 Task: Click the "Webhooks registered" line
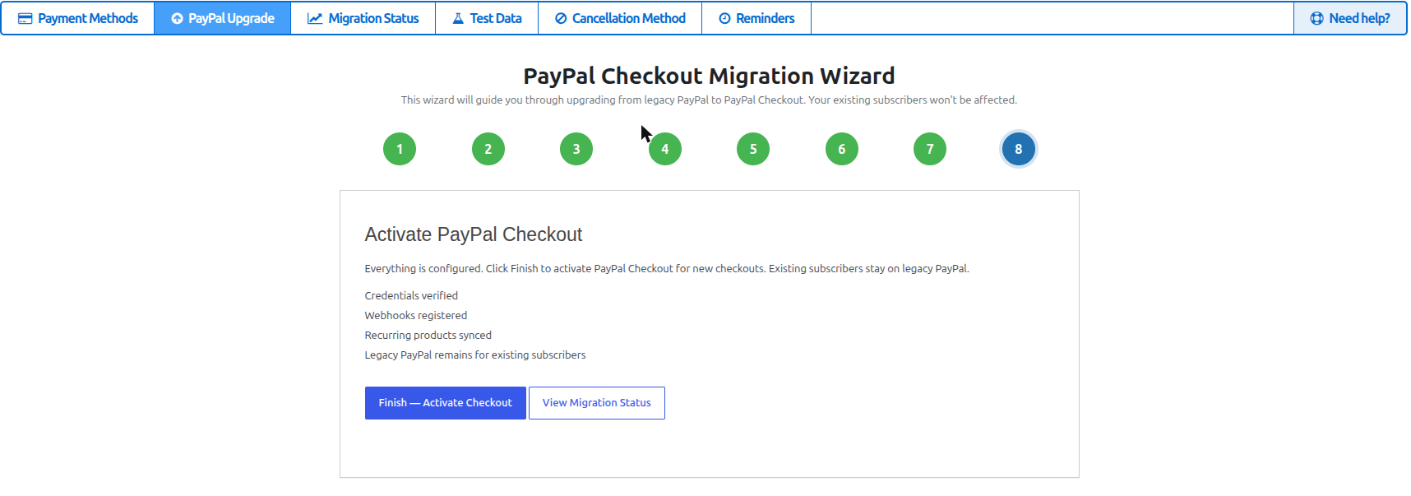click(x=416, y=315)
